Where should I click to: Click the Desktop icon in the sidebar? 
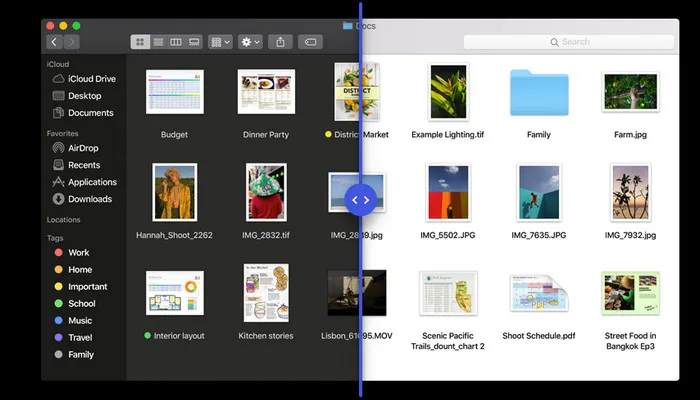coord(58,96)
